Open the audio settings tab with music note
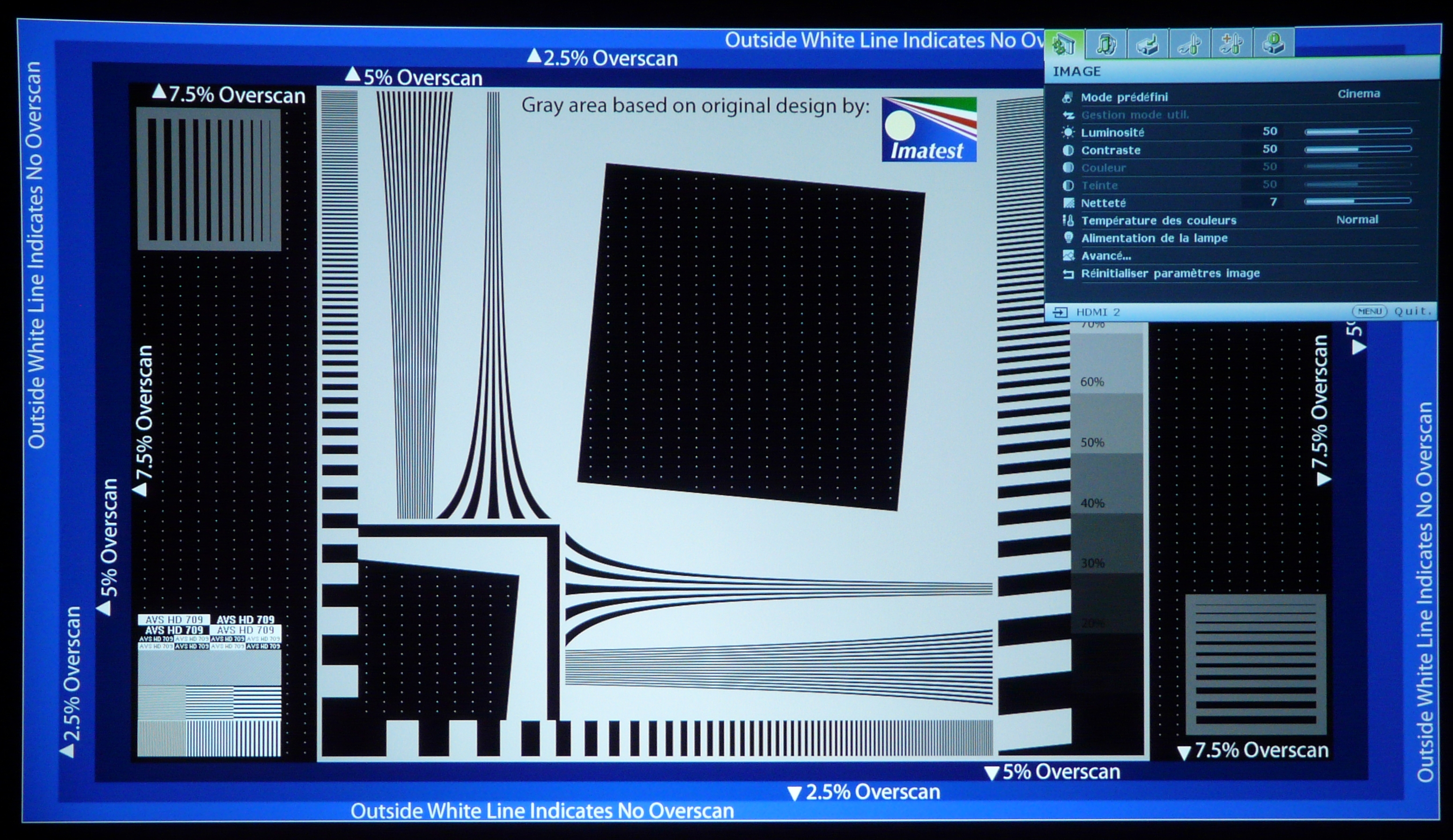1453x840 pixels. pyautogui.click(x=1105, y=44)
